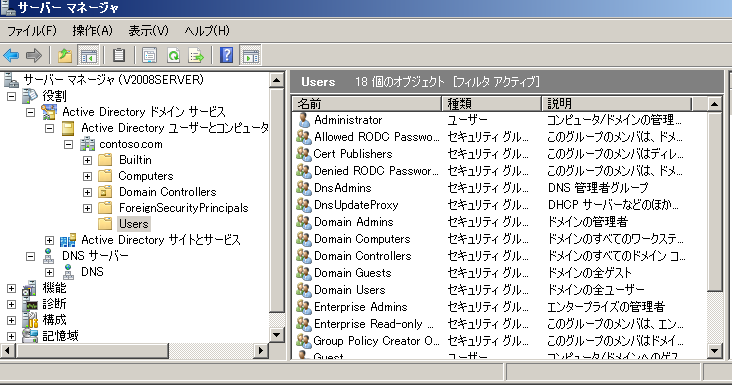732x385 pixels.
Task: Click the Export list toolbar icon
Action: pyautogui.click(x=196, y=56)
